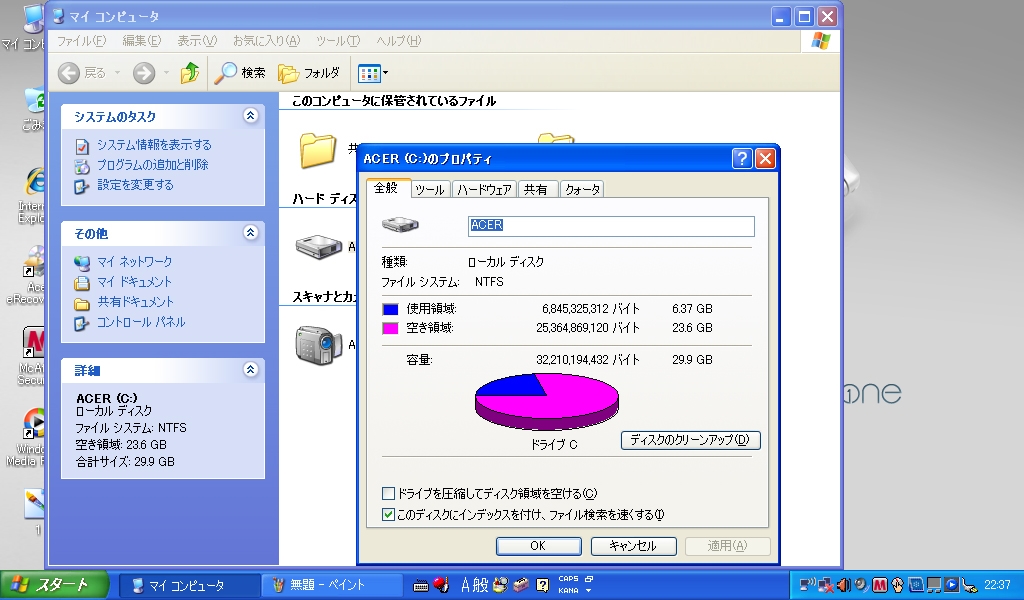Screen dimensions: 1024x600
Task: Go back with the 戻る arrow button
Action: [82, 73]
